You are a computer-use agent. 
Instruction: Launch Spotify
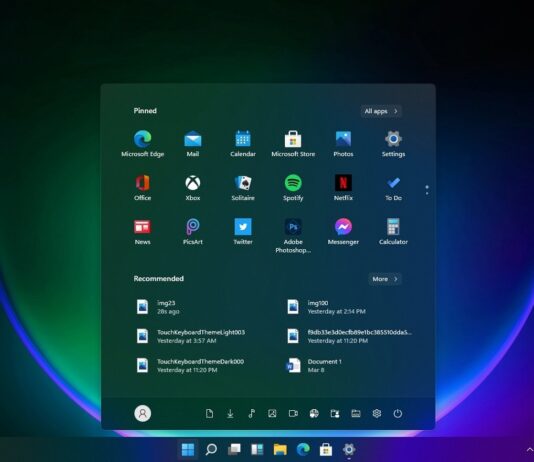293,188
